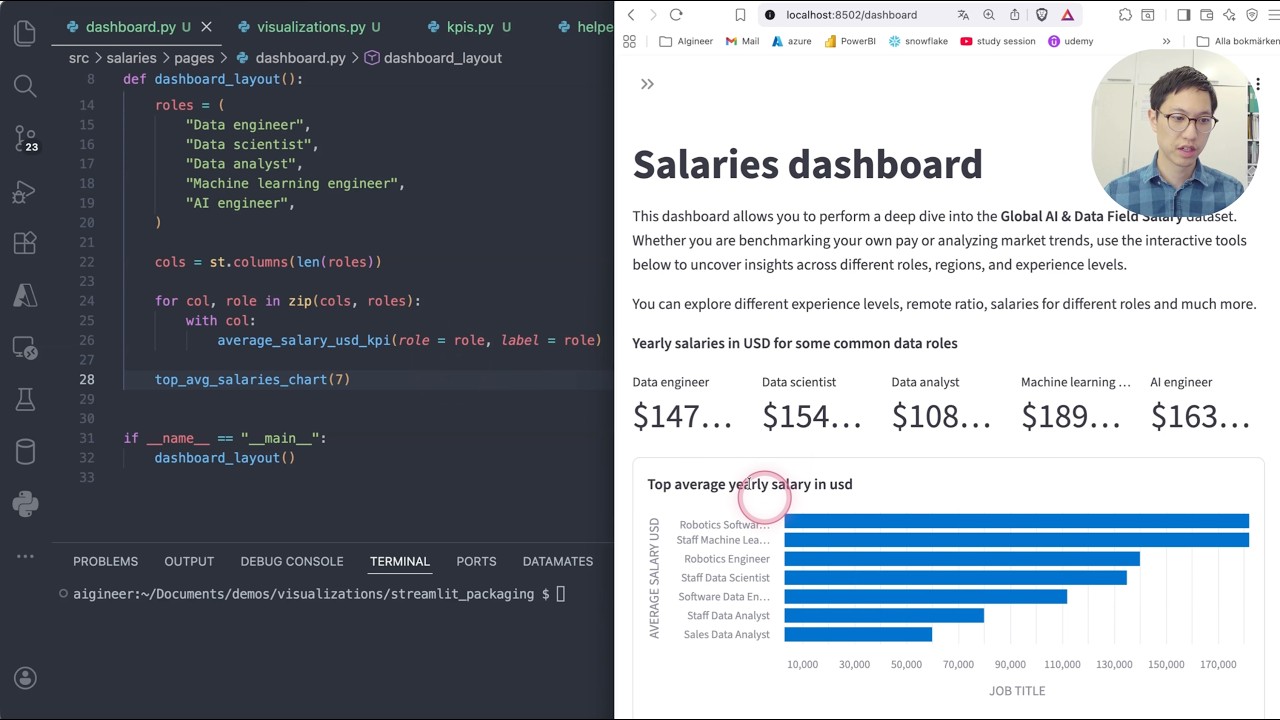The height and width of the screenshot is (720, 1280).
Task: Click line 28 top_avg_salaries_chart(7) code
Action: coord(252,380)
